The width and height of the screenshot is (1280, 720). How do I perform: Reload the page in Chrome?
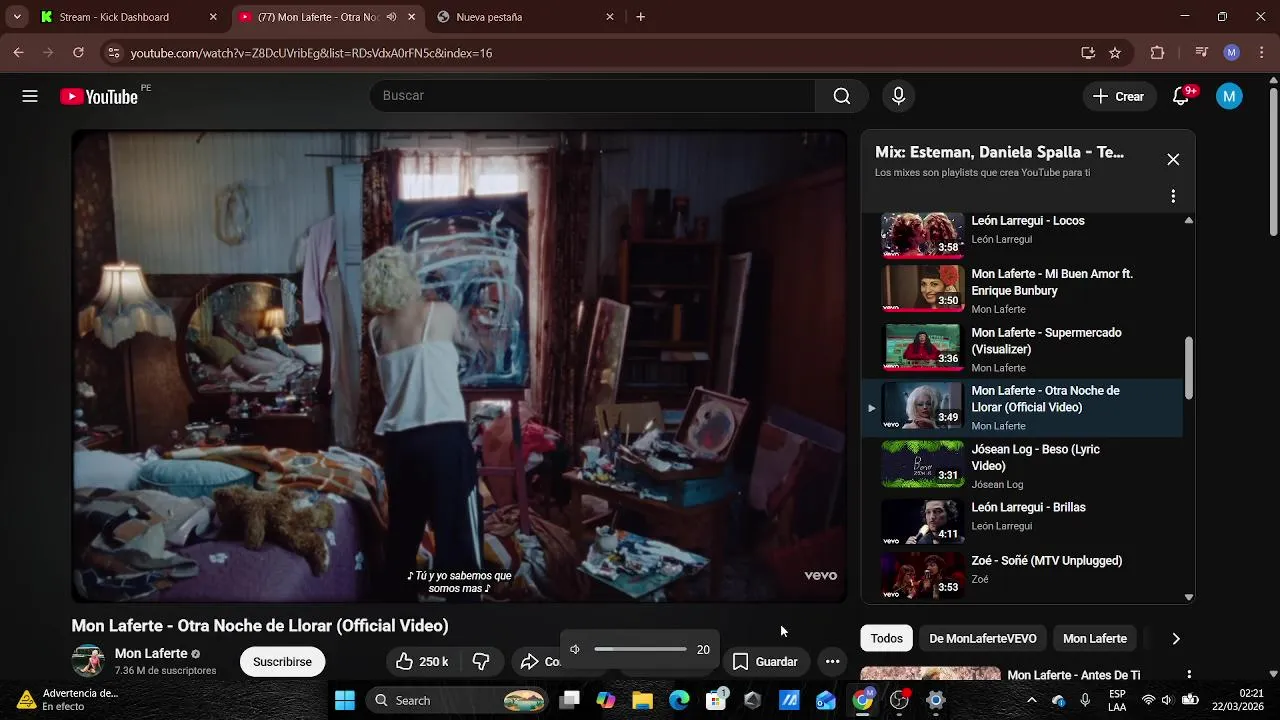78,53
